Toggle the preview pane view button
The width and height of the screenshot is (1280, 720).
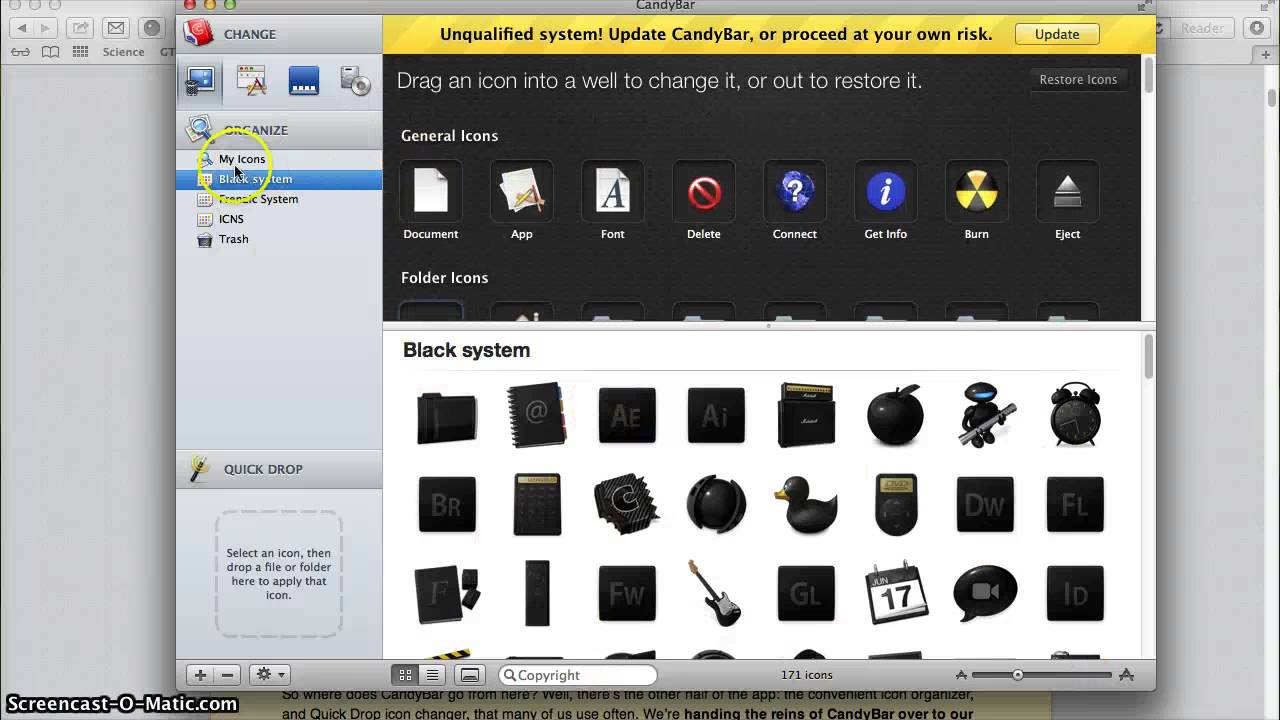click(x=470, y=675)
